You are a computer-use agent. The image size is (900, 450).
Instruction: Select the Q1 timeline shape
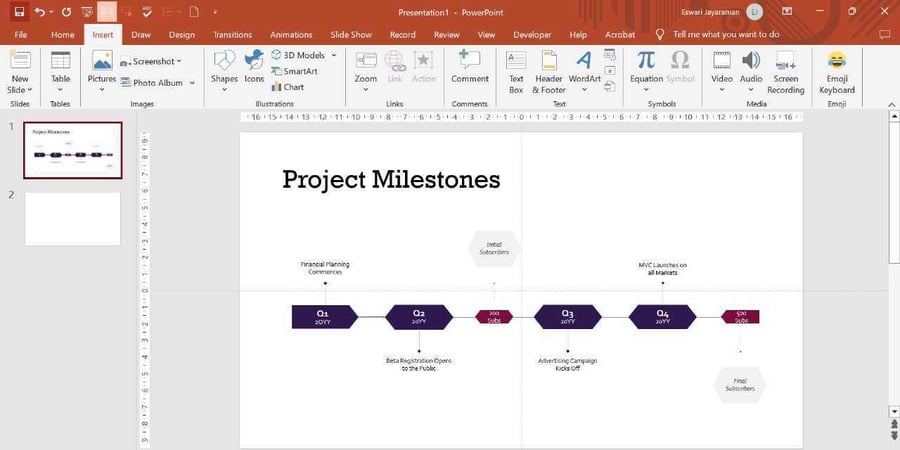tap(325, 317)
